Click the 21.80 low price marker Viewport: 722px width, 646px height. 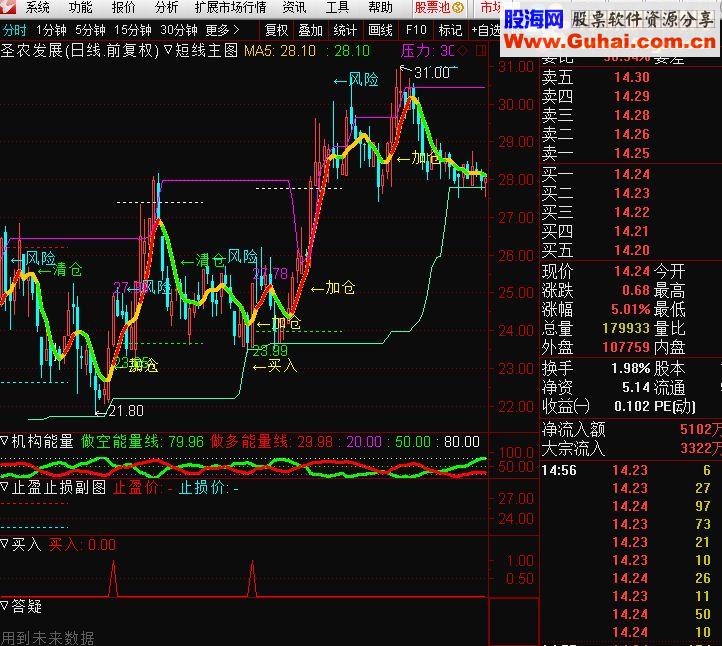point(126,410)
